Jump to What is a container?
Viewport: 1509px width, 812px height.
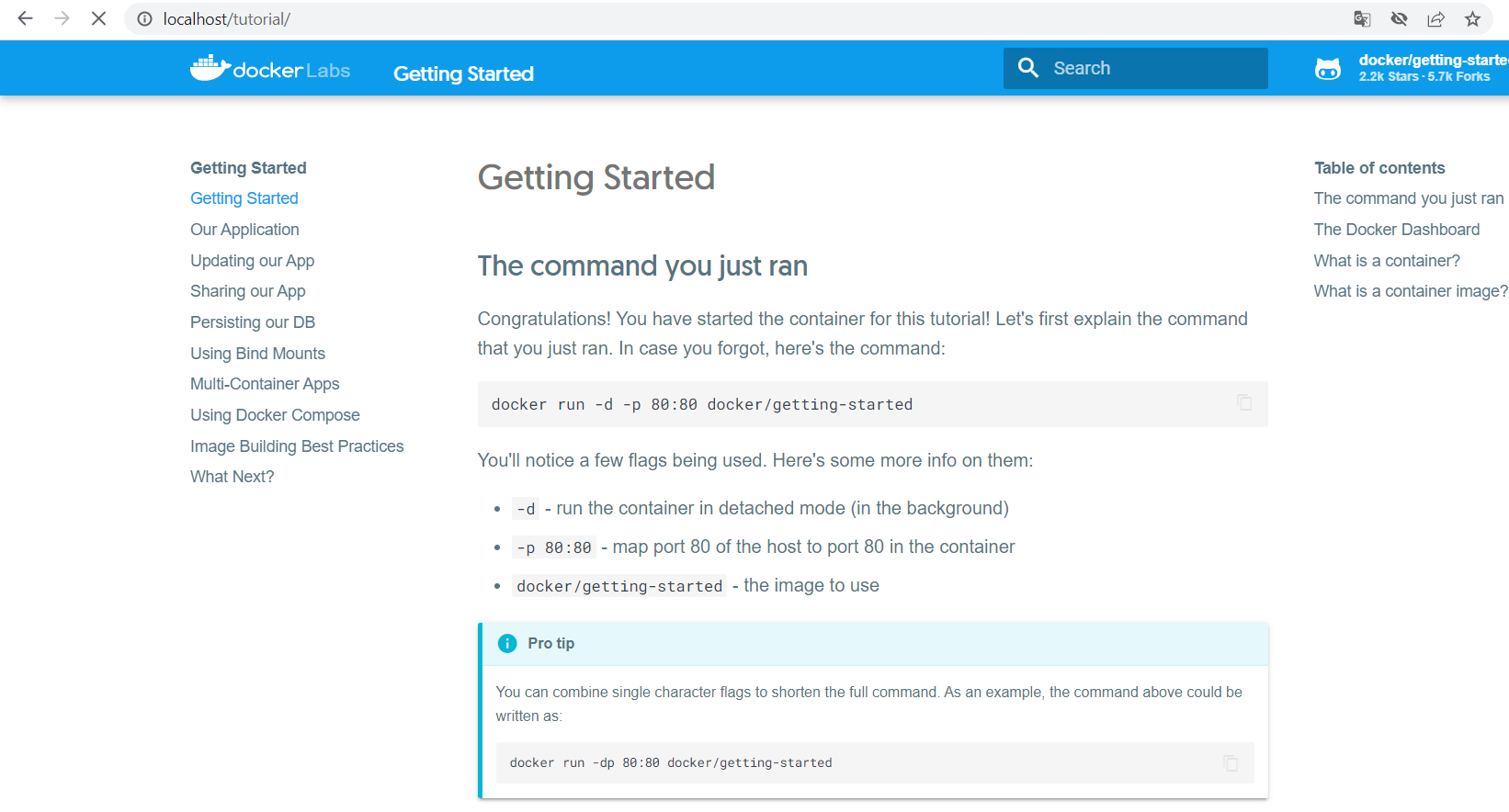tap(1387, 261)
